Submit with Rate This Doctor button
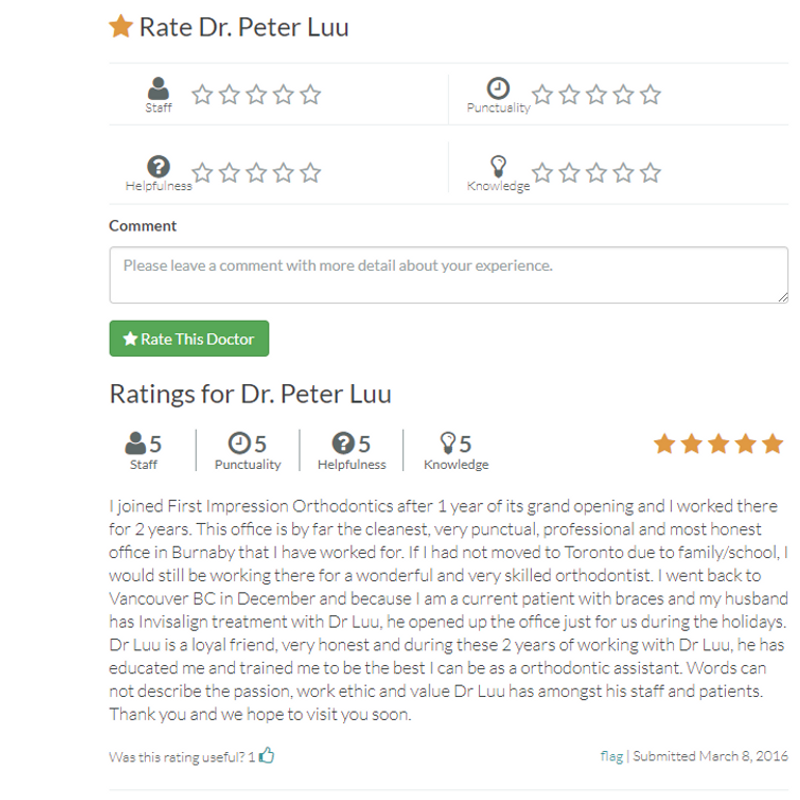 189,339
